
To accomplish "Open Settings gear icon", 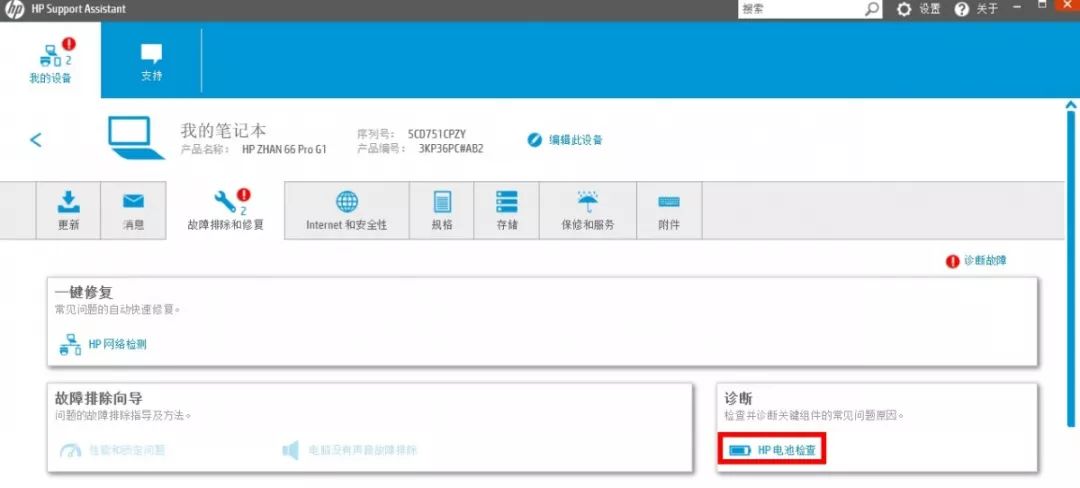I will [x=903, y=10].
